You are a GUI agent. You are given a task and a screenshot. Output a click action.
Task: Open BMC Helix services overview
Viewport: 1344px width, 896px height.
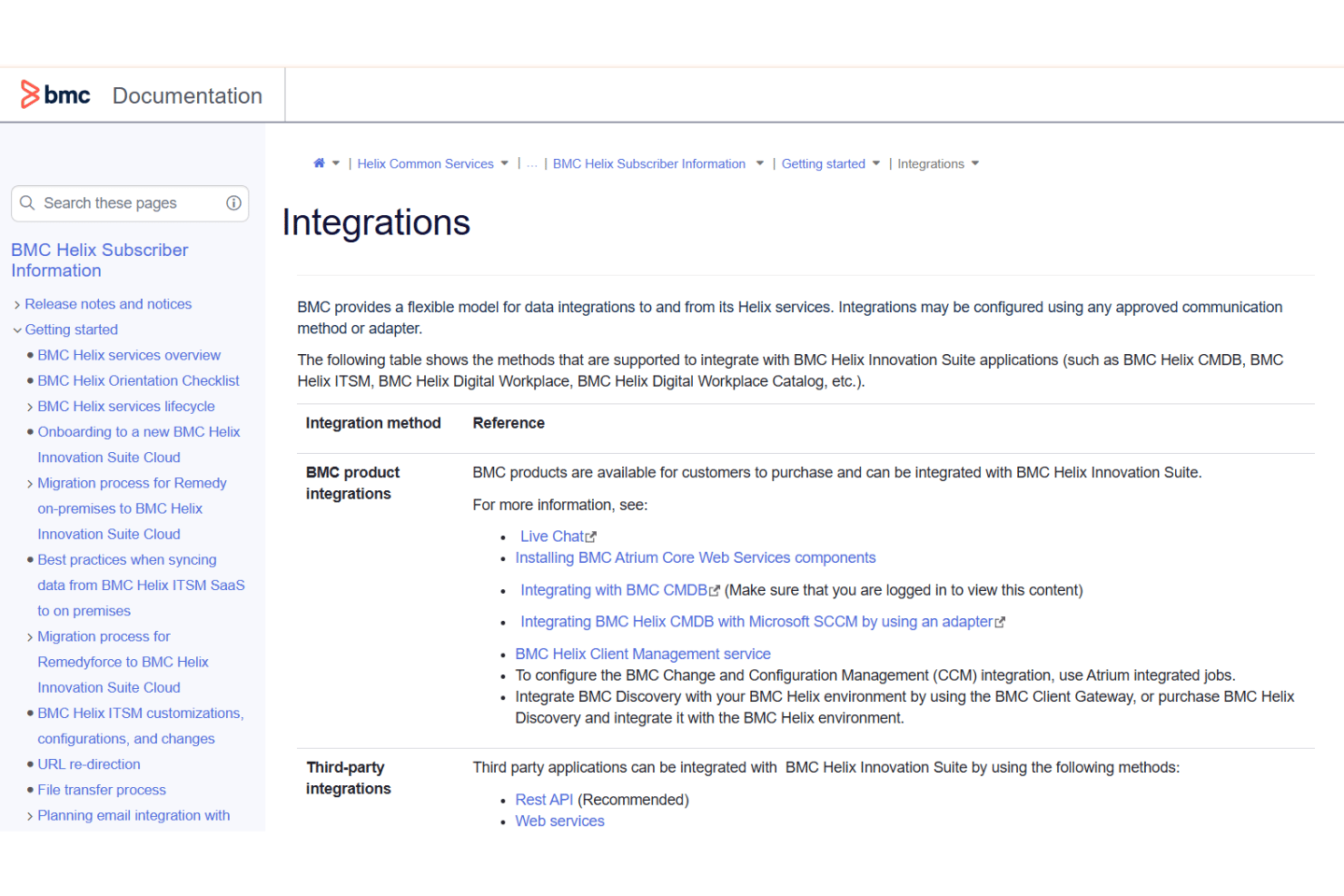click(129, 355)
